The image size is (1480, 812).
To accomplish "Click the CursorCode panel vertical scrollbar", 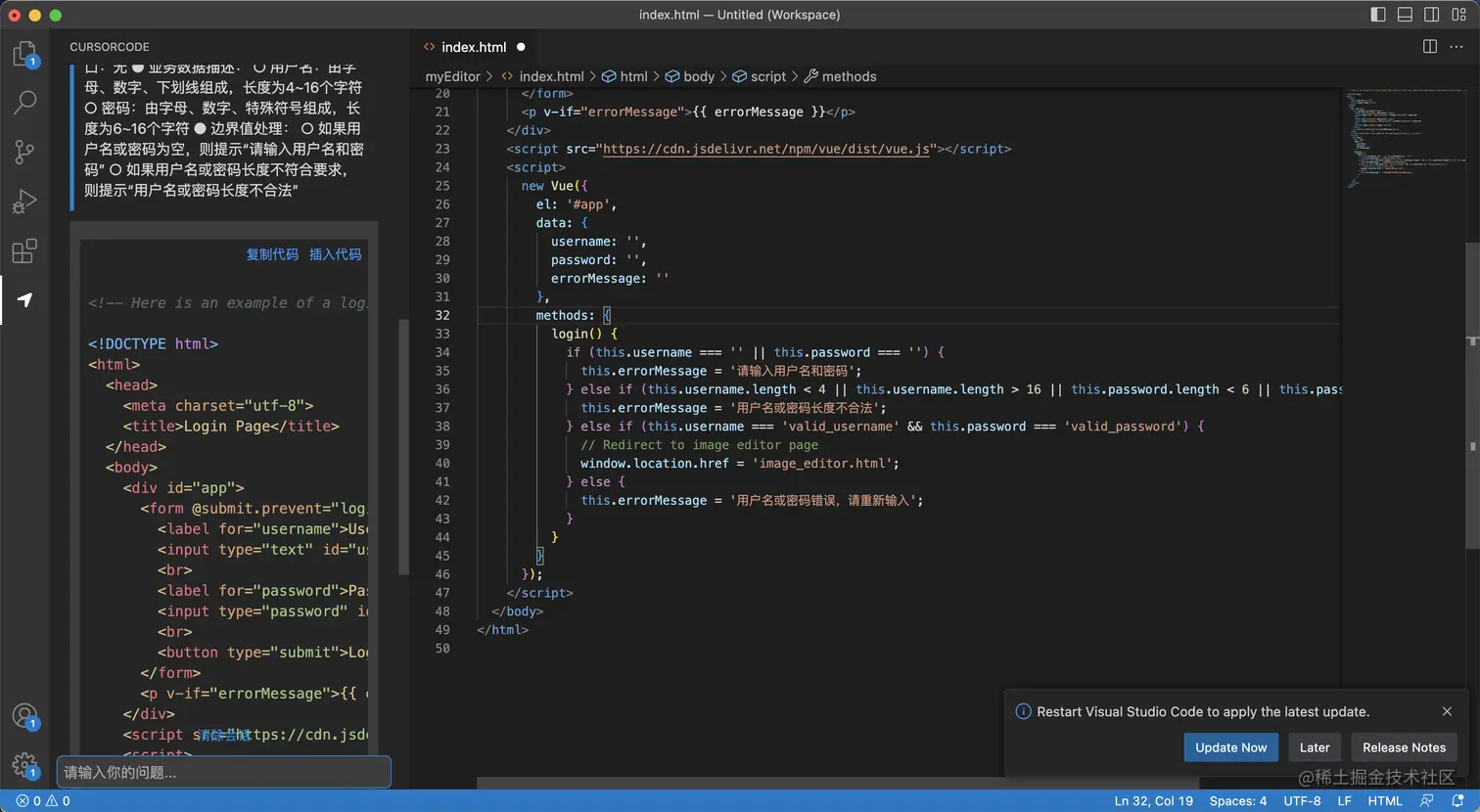I will 403,447.
